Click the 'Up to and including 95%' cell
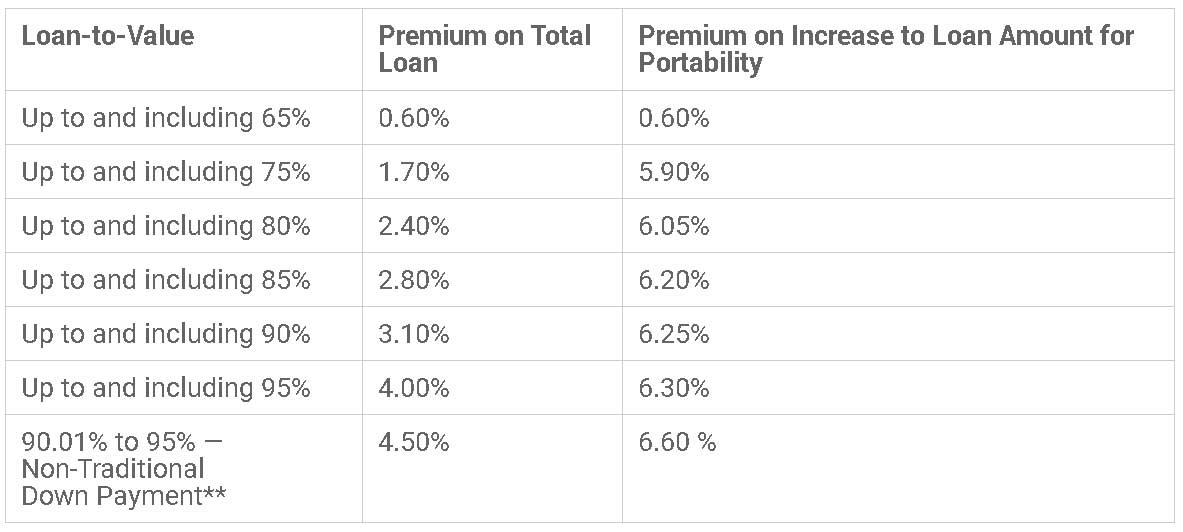Viewport: 1183px width, 532px height. [x=166, y=388]
